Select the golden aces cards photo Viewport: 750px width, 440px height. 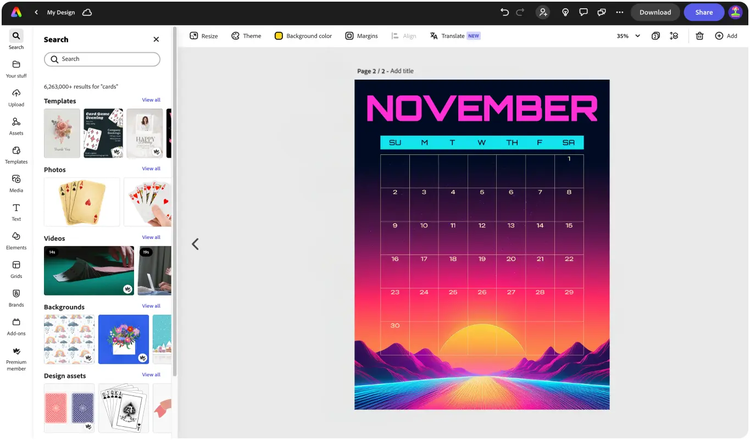[82, 202]
